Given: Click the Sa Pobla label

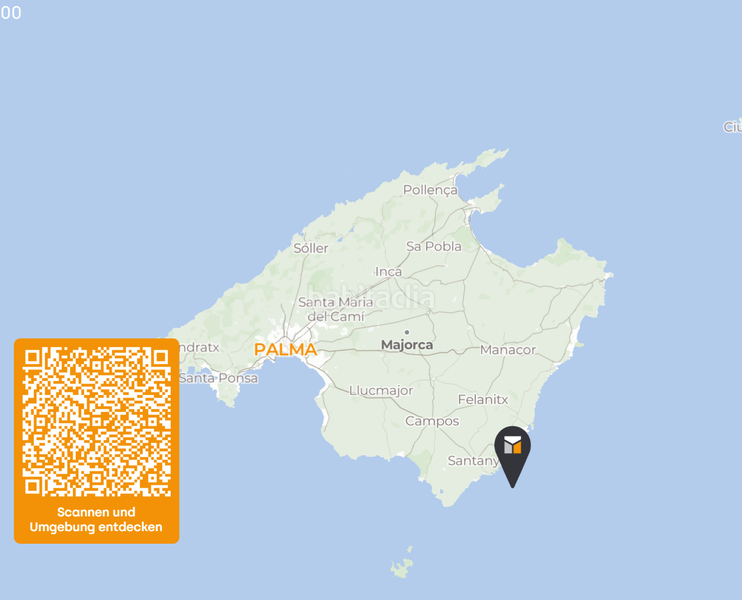Looking at the screenshot, I should [x=434, y=247].
